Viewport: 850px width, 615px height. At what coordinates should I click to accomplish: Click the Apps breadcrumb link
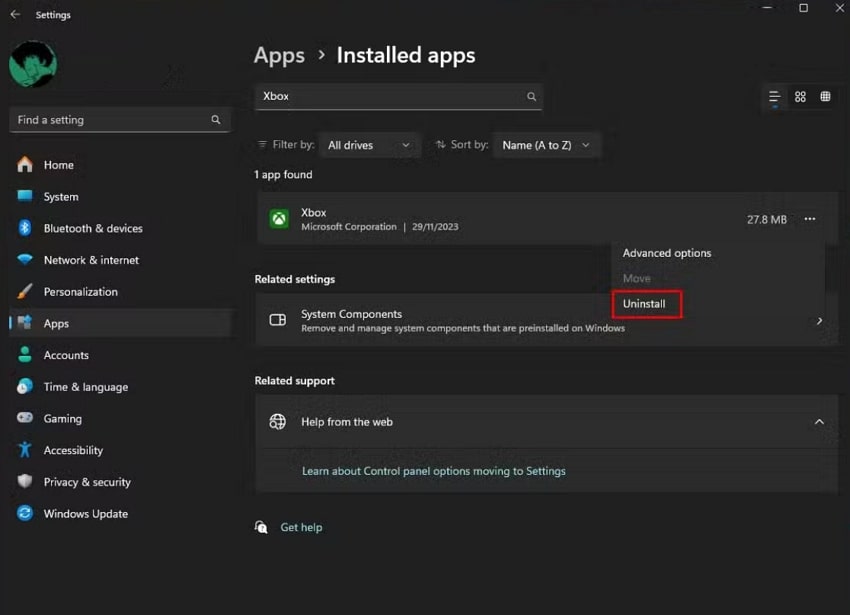279,55
